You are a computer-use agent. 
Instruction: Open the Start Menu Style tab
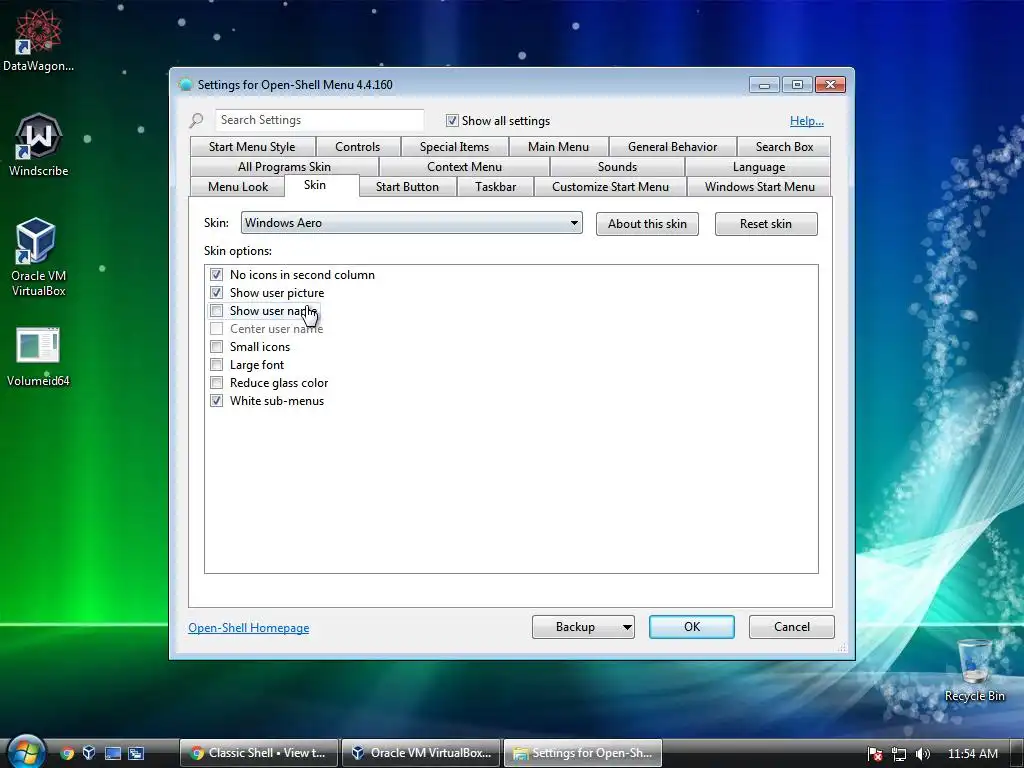coord(252,146)
